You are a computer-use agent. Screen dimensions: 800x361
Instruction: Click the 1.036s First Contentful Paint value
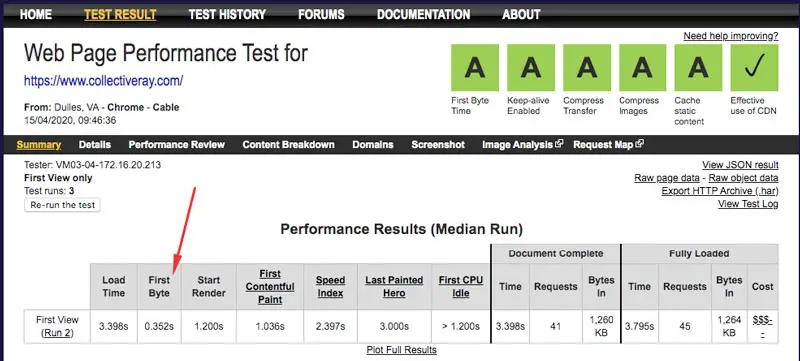(270, 326)
